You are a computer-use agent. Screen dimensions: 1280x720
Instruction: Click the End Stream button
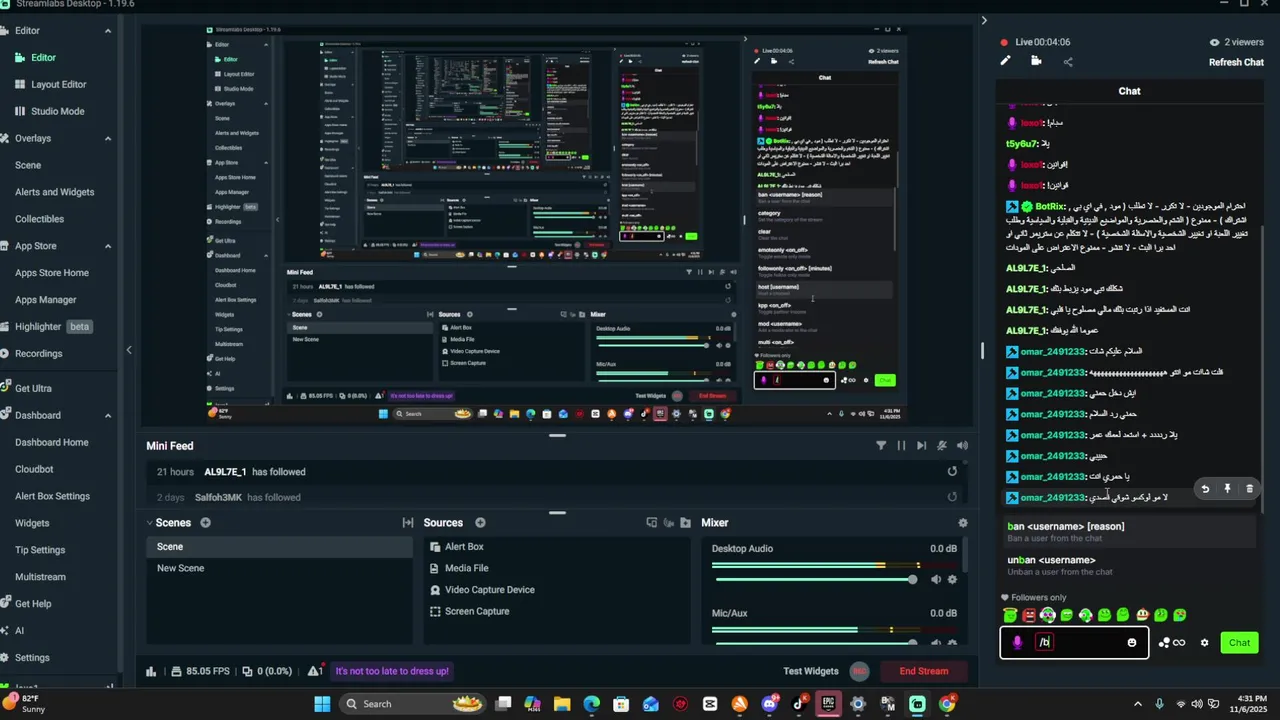point(924,671)
